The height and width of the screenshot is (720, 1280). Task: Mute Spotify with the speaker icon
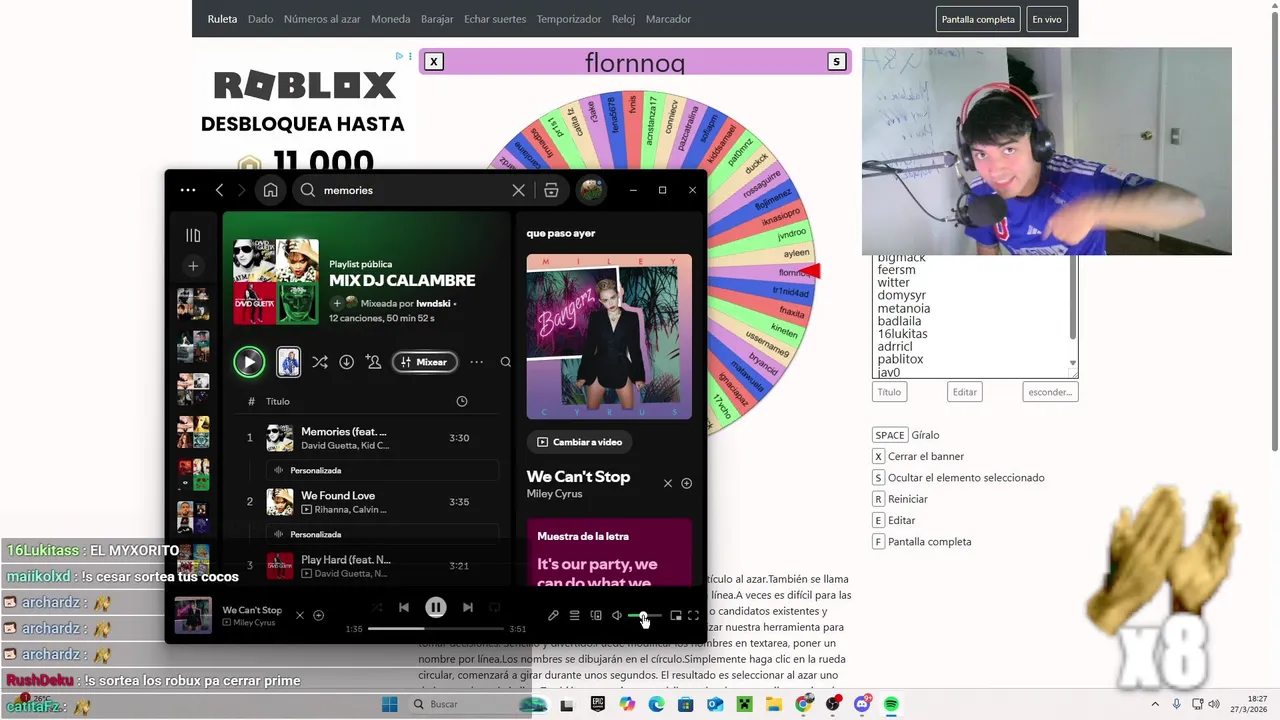[x=617, y=616]
